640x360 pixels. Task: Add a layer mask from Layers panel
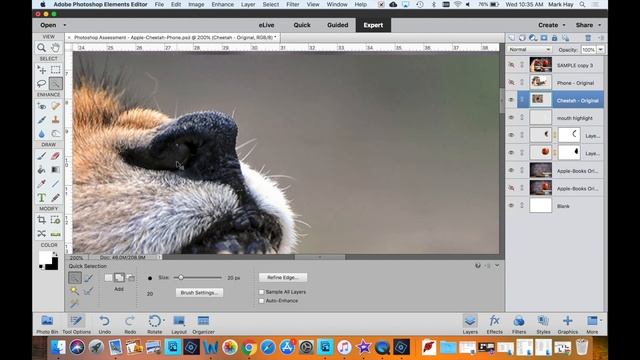544,38
